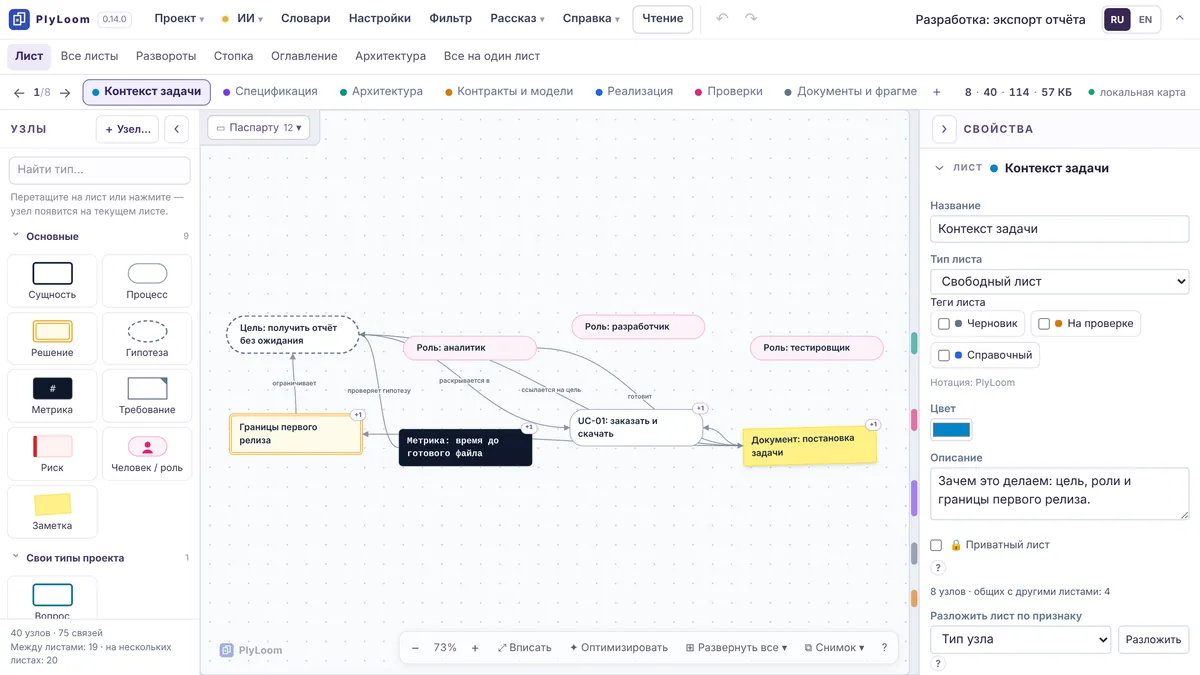The image size is (1200, 675).
Task: Toggle Чтение reading mode
Action: (x=663, y=19)
